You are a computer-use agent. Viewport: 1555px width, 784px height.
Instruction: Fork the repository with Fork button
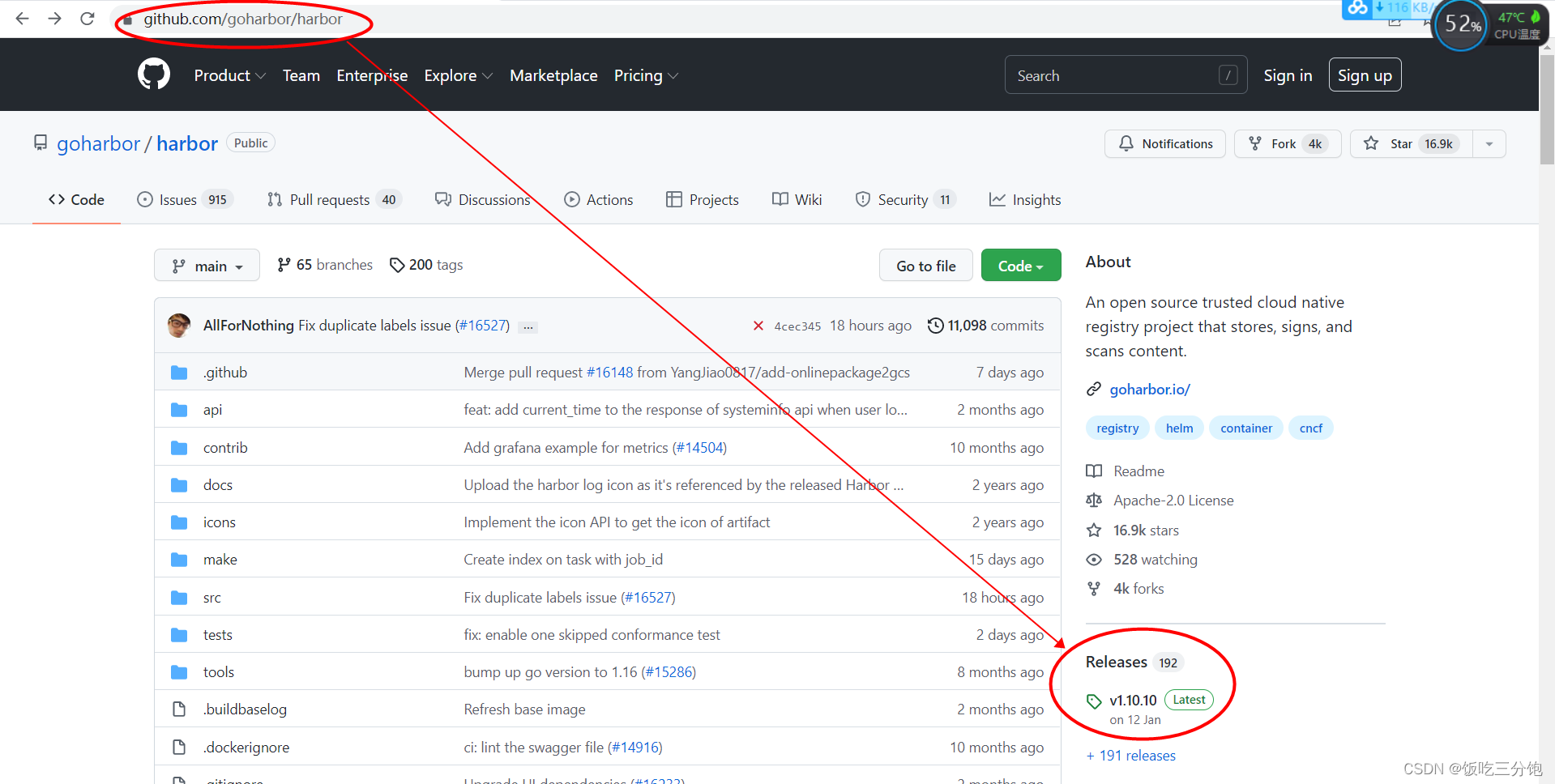pos(1288,144)
